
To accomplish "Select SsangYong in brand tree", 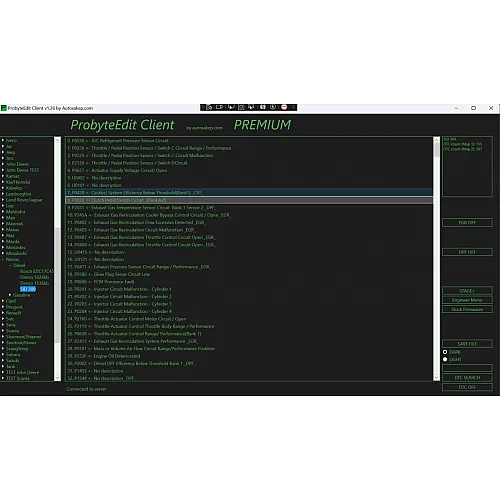I will pyautogui.click(x=17, y=349).
